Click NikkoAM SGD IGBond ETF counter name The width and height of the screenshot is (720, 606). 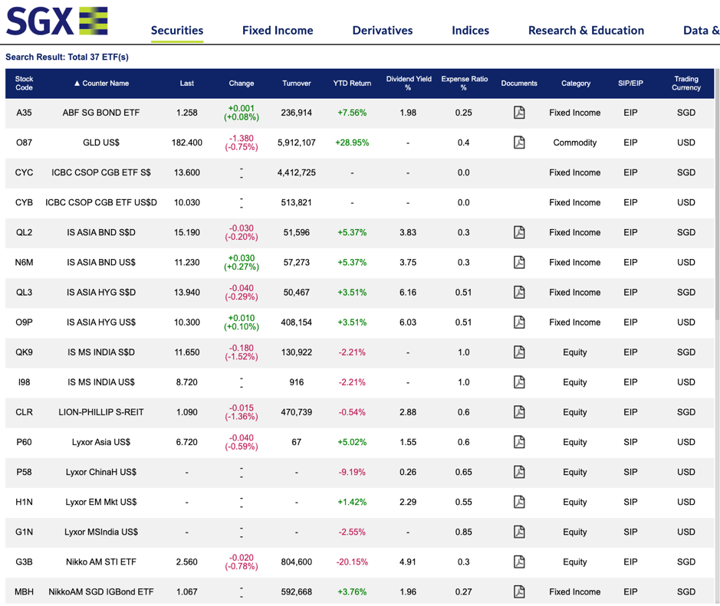[x=101, y=592]
